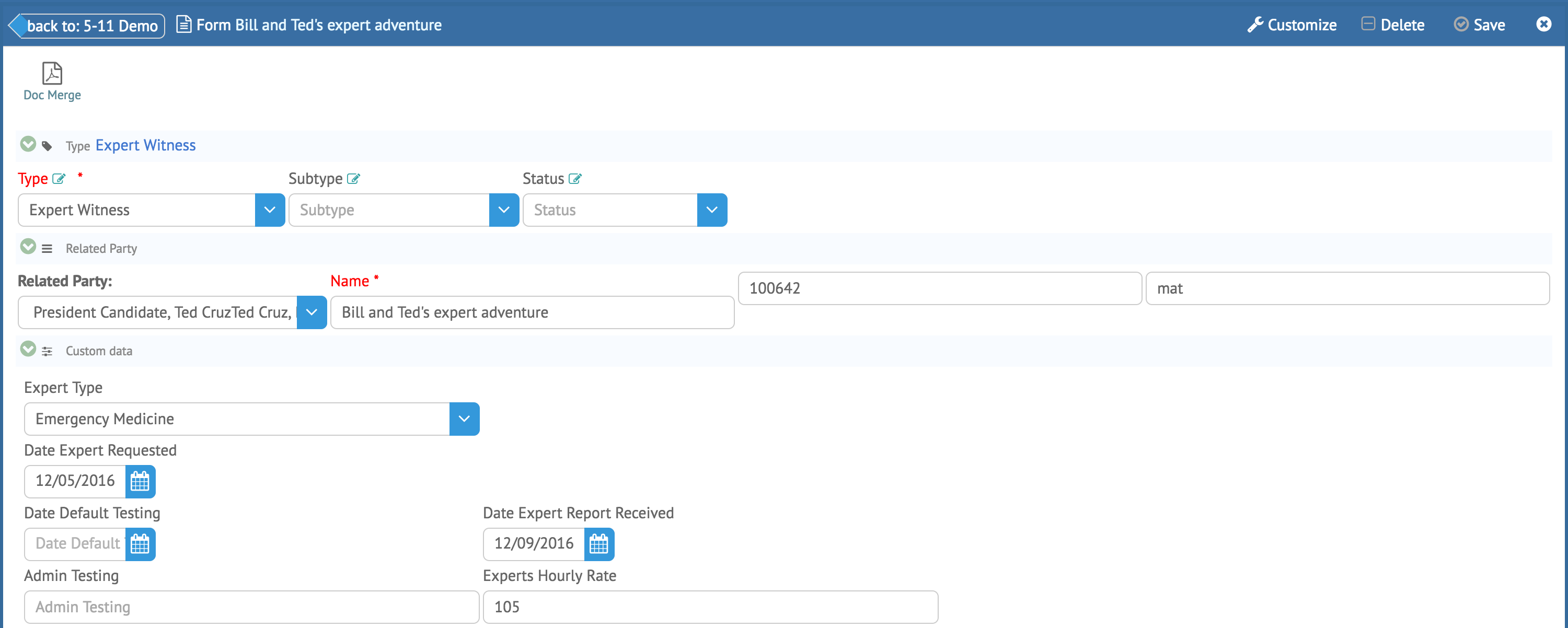
Task: Open the Status dropdown arrow
Action: click(711, 210)
